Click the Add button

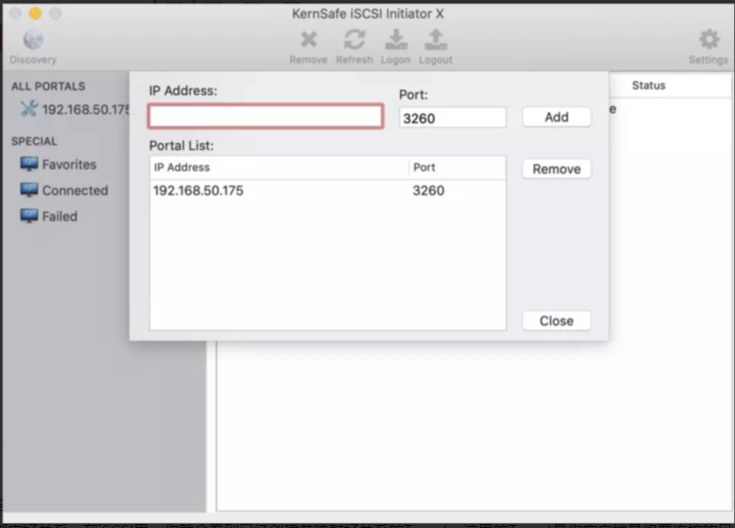pos(556,117)
